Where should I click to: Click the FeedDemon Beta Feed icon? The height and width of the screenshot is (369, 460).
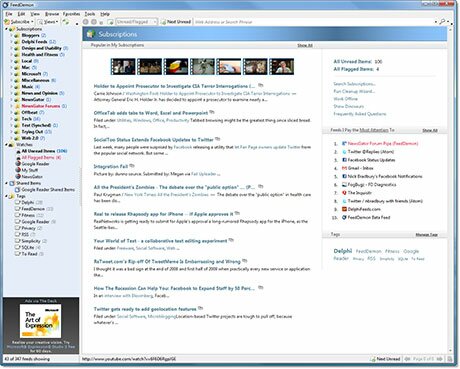click(344, 217)
